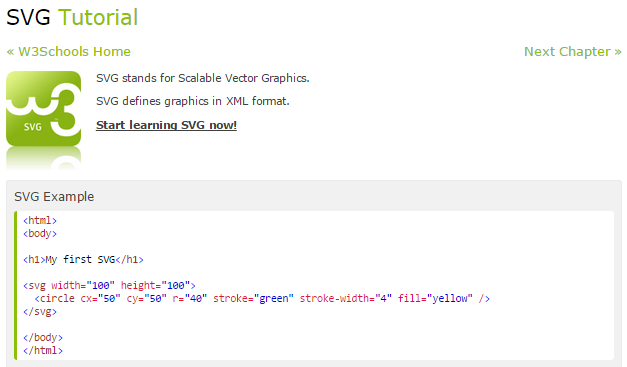This screenshot has height=367, width=627.
Task: Click the SVG Example heading
Action: (x=54, y=197)
